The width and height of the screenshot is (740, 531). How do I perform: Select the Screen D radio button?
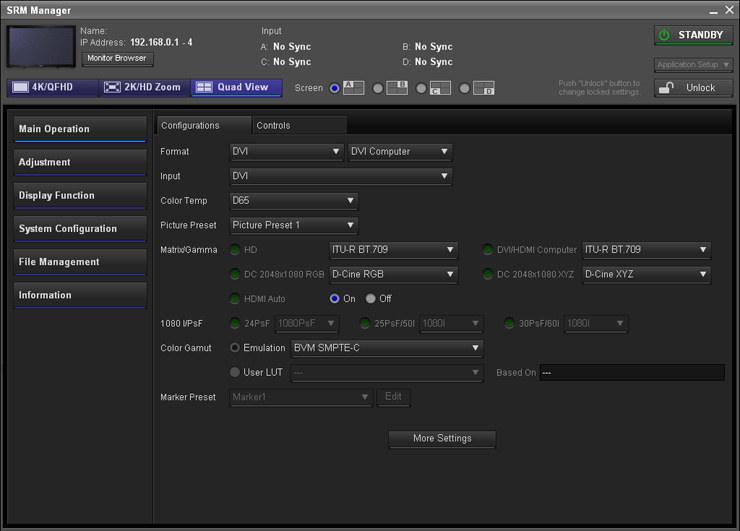point(465,89)
